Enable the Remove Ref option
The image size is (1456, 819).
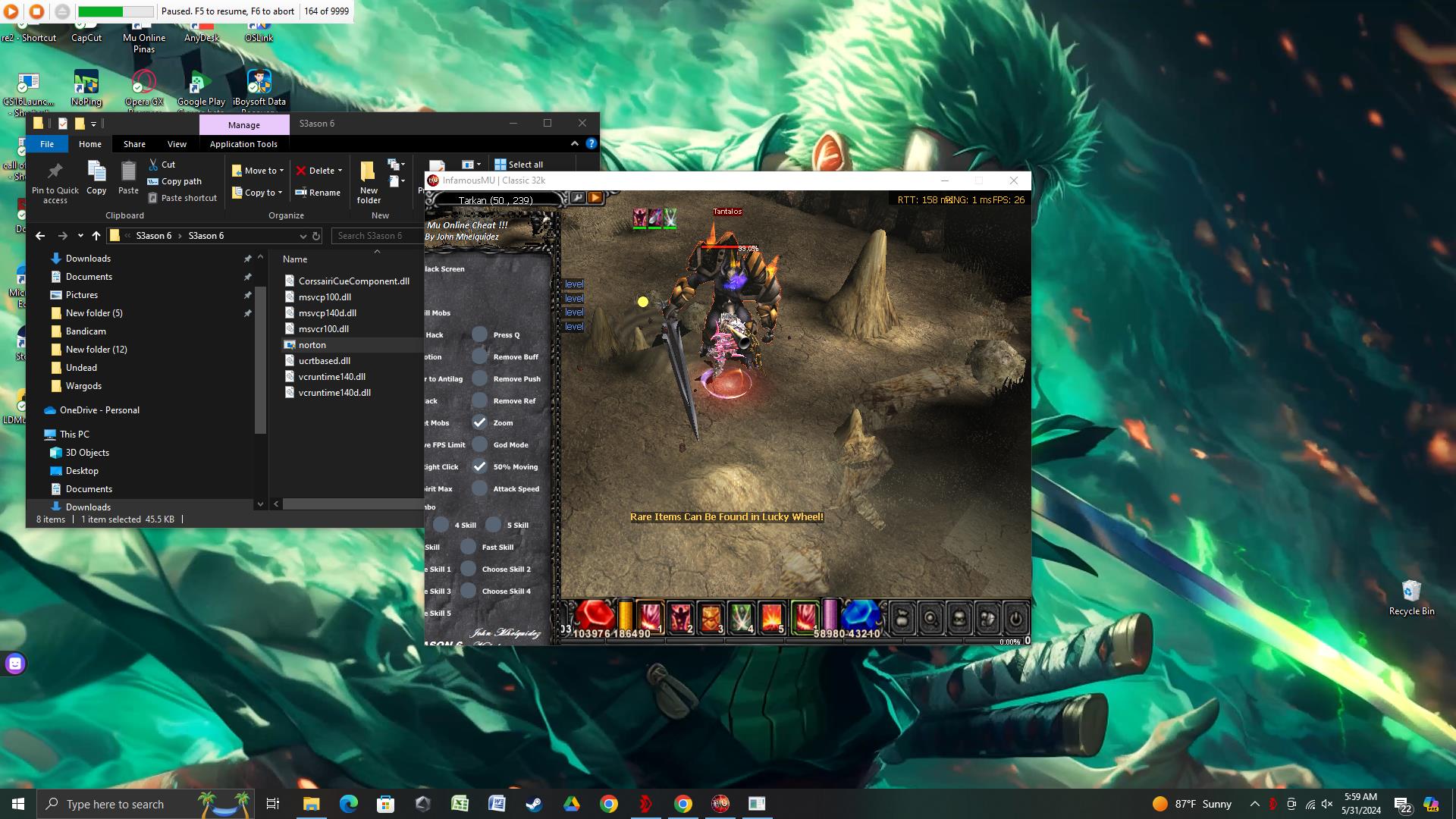coord(479,400)
